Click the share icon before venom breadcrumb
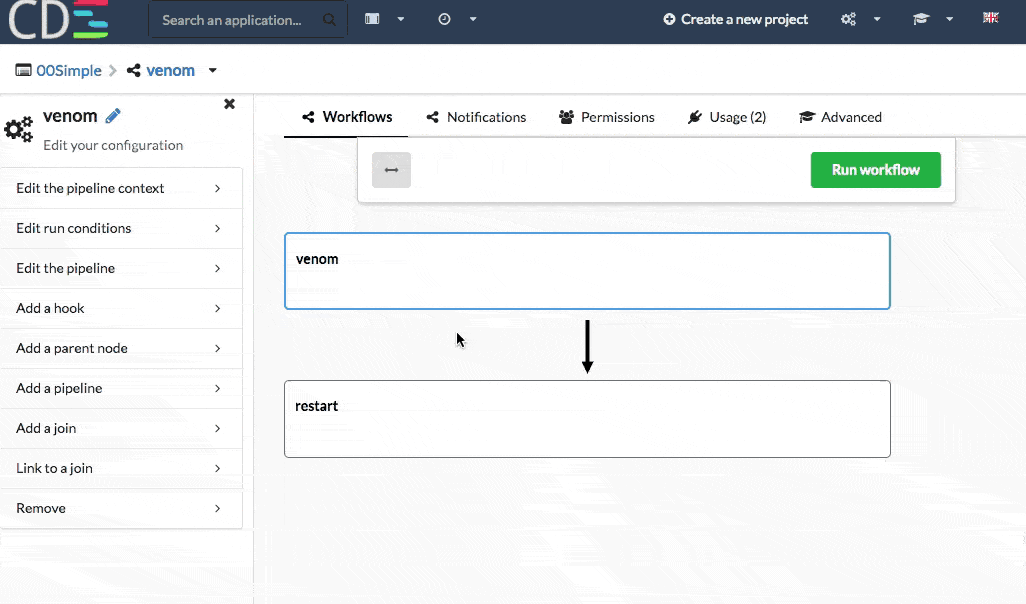The height and width of the screenshot is (604, 1026). click(x=133, y=70)
